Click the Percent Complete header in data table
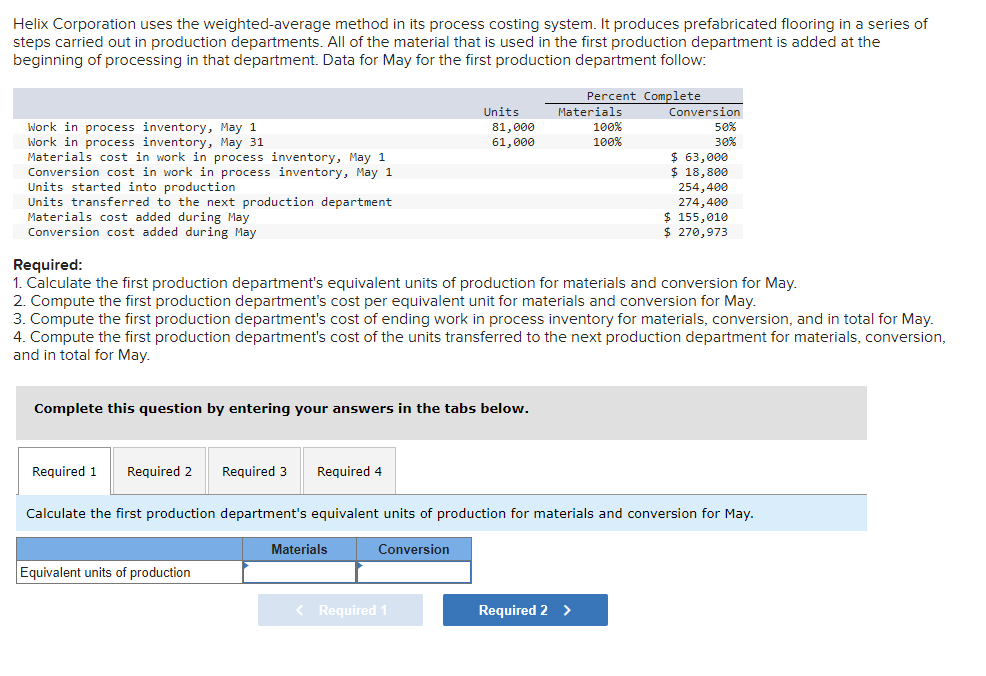The width and height of the screenshot is (986, 676). 644,95
